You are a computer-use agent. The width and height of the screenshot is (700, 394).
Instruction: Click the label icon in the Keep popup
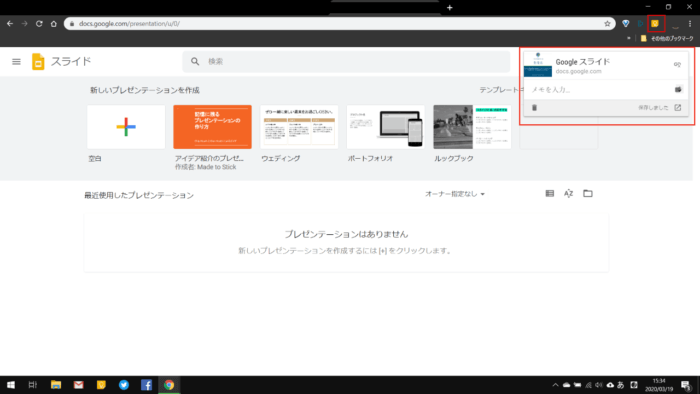pos(677,65)
